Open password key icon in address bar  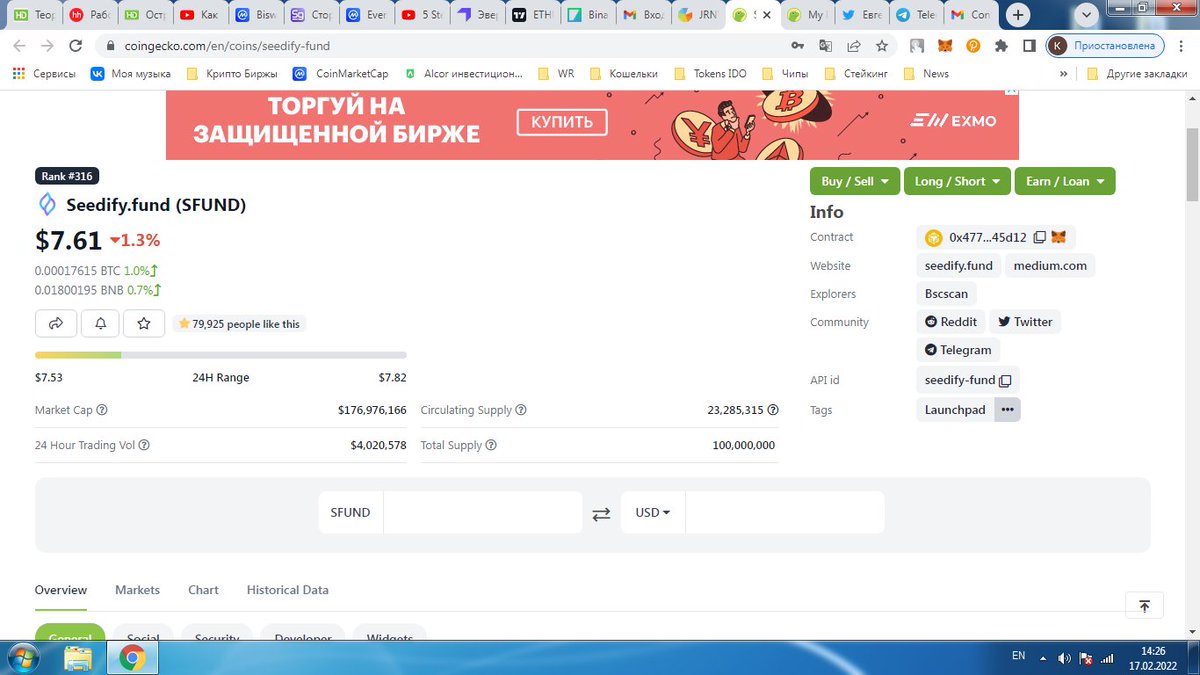click(x=797, y=46)
